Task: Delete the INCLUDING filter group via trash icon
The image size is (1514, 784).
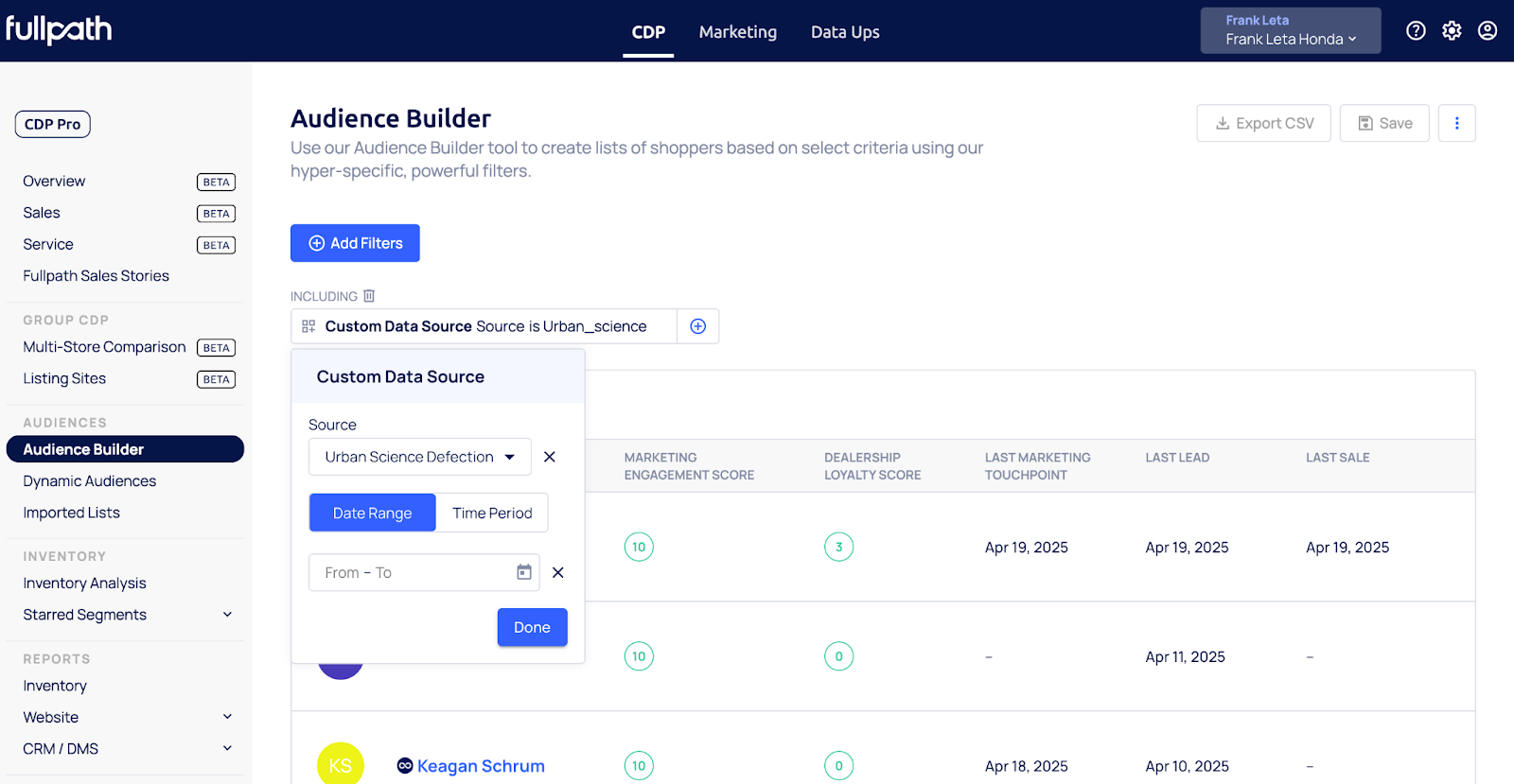Action: (x=369, y=296)
